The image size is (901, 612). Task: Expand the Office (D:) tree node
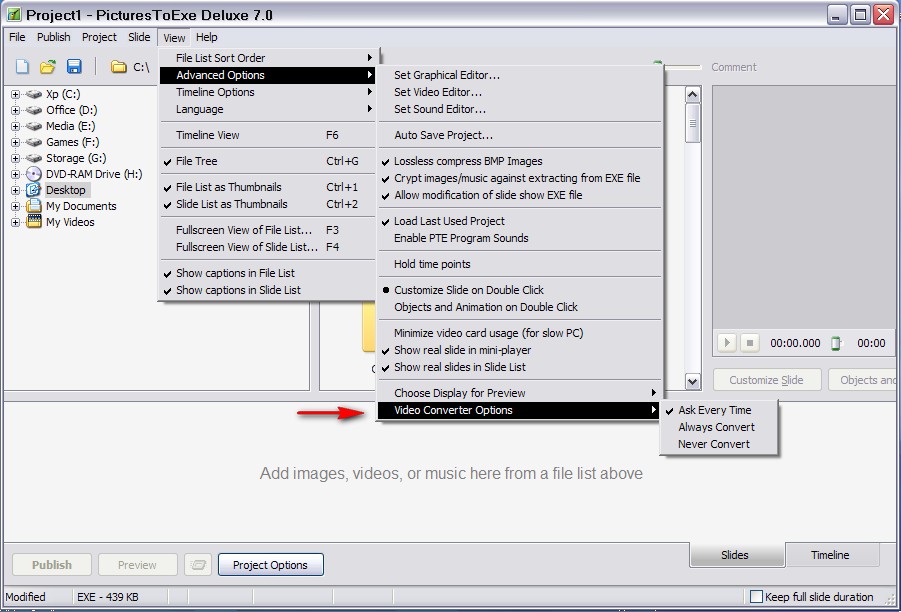pyautogui.click(x=16, y=110)
